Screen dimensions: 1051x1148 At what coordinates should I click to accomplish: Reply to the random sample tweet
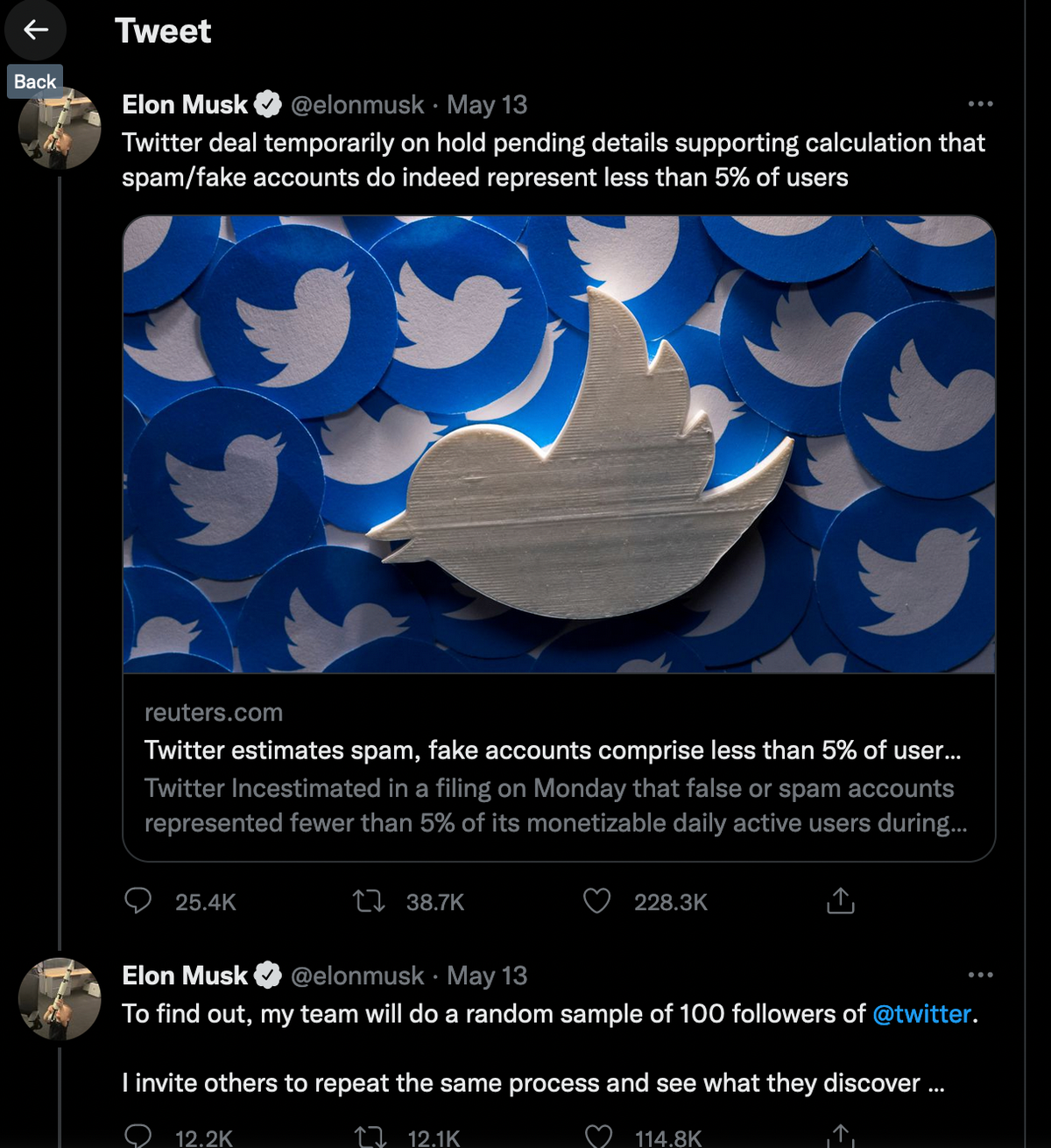click(138, 1137)
